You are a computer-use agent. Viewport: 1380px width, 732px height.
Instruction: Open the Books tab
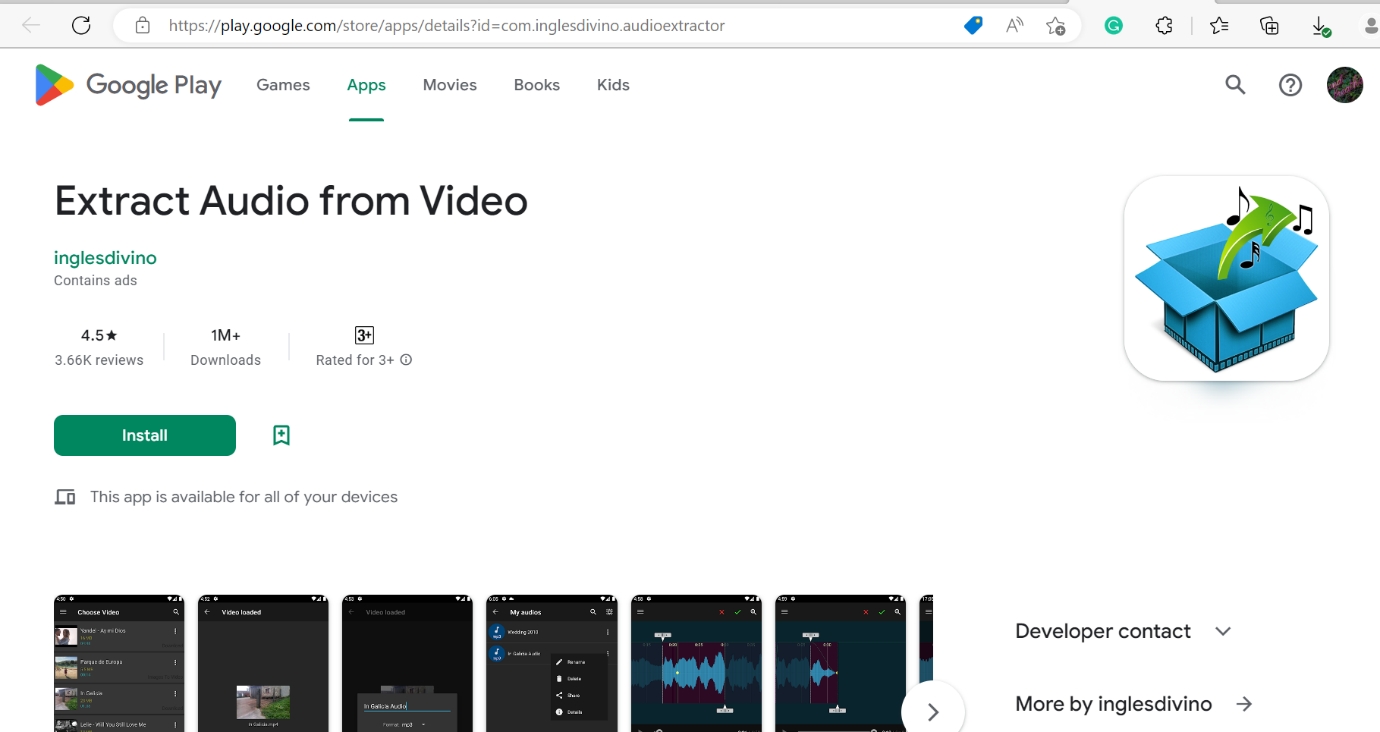tap(537, 85)
